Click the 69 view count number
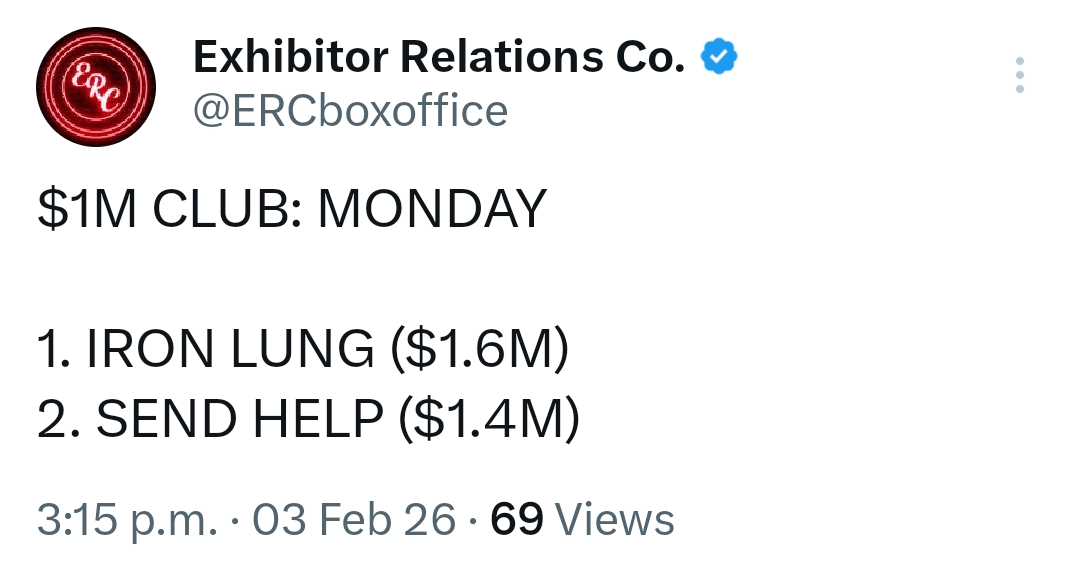The image size is (1080, 573). [x=517, y=520]
